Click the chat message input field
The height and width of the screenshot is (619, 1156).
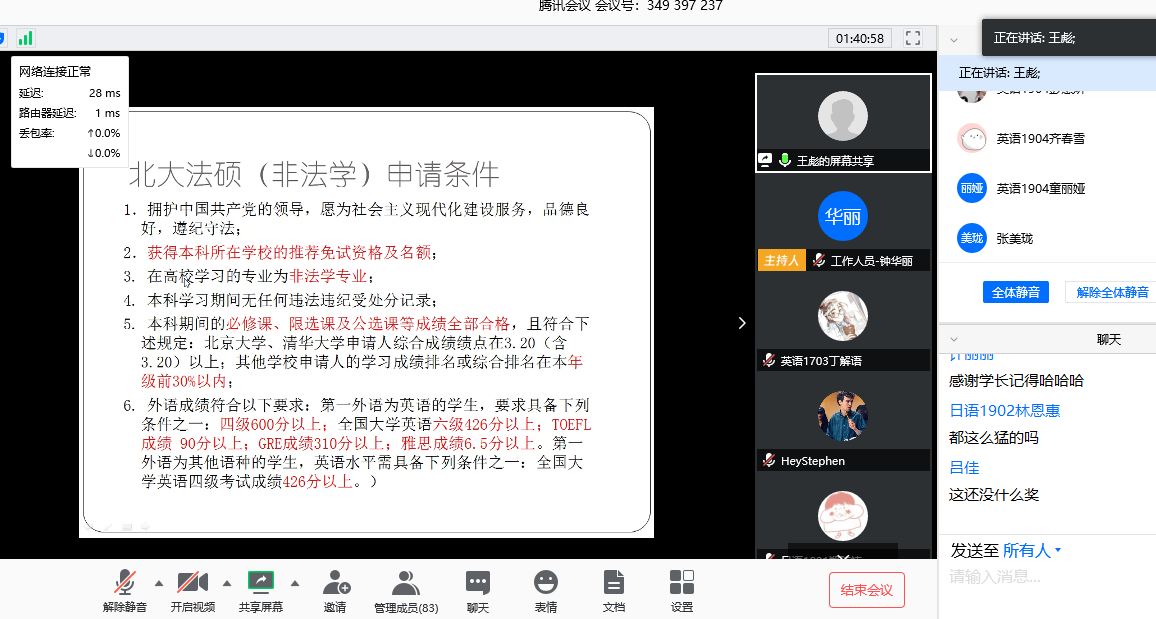(1045, 577)
